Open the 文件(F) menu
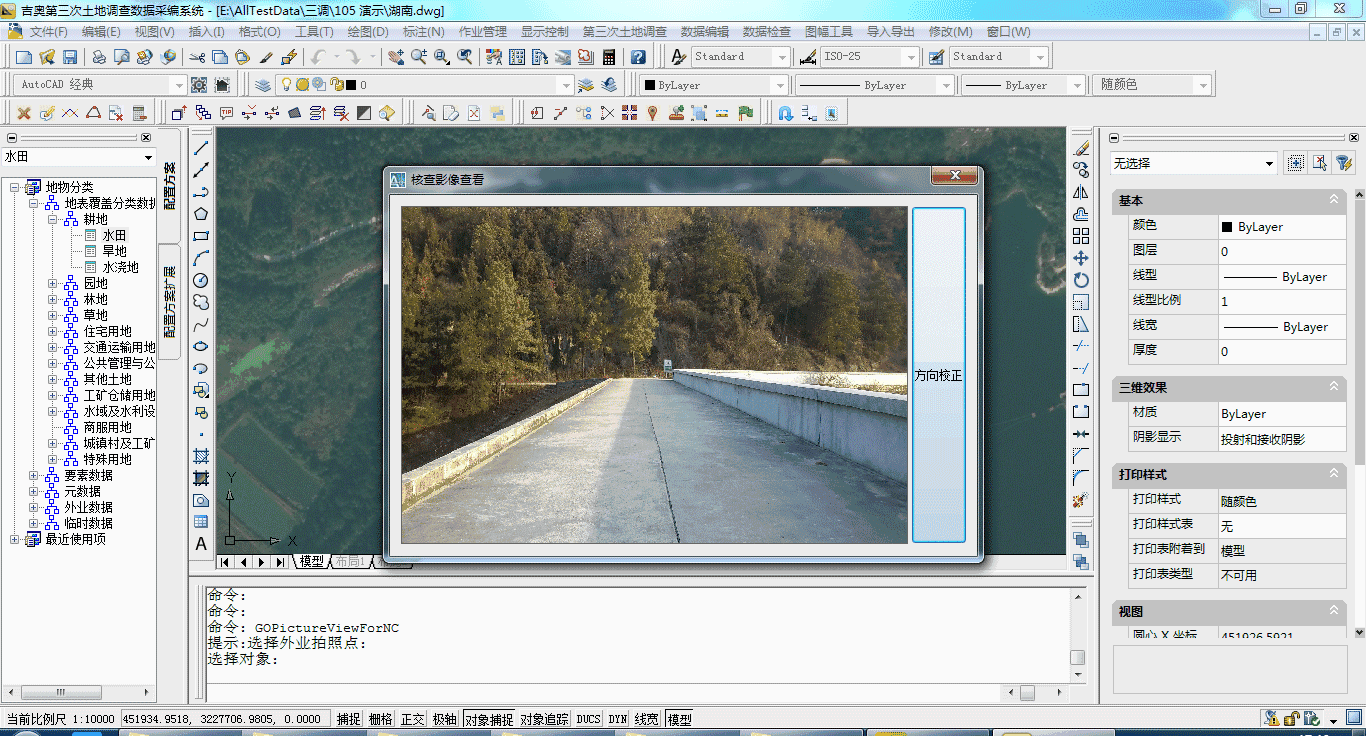1366x736 pixels. pyautogui.click(x=48, y=32)
